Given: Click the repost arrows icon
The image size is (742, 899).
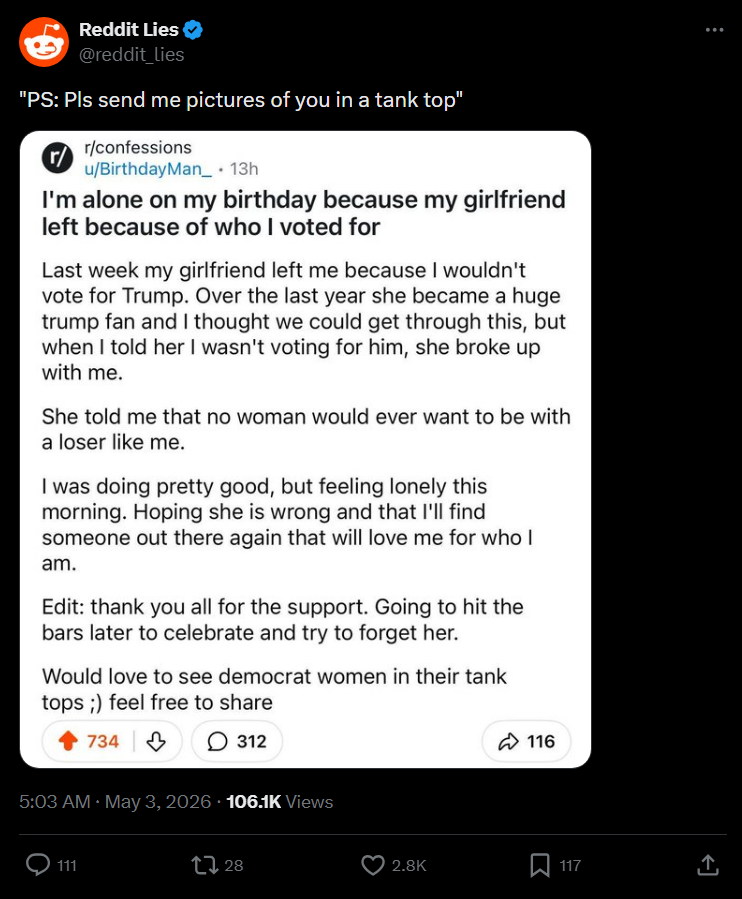Looking at the screenshot, I should click(x=204, y=865).
